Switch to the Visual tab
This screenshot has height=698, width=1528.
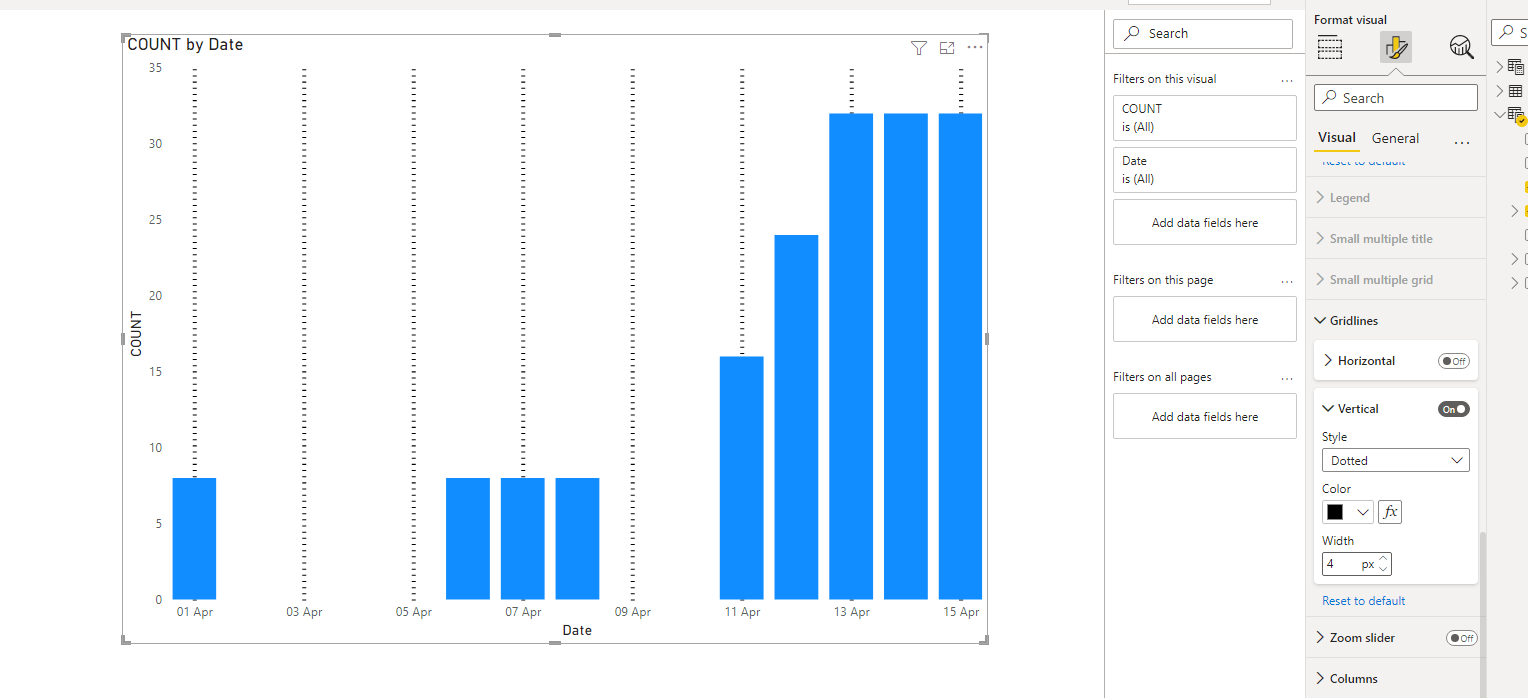tap(1337, 138)
